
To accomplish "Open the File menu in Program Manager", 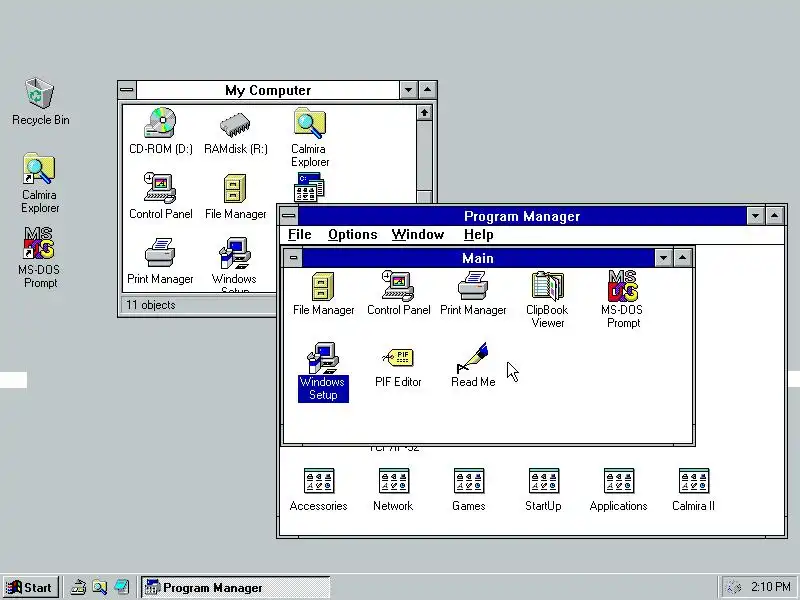I will [x=299, y=235].
